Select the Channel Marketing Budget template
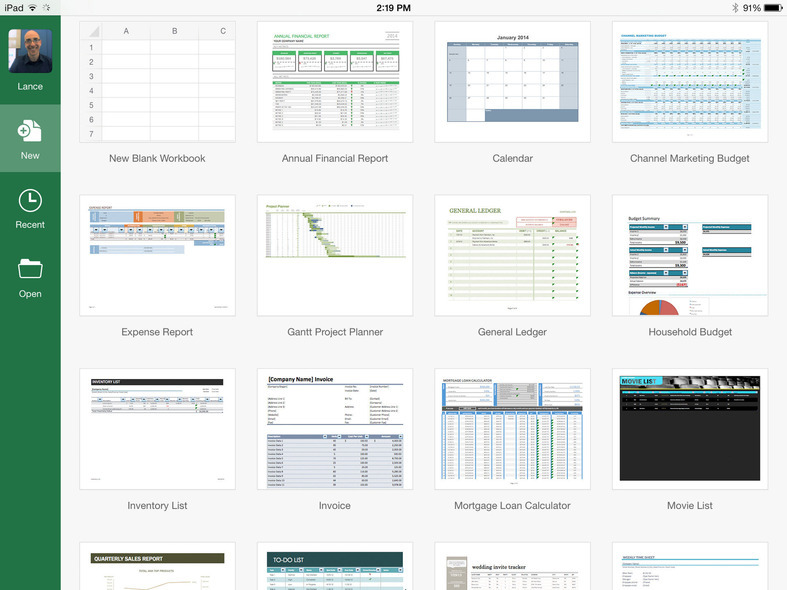The height and width of the screenshot is (590, 787). (689, 82)
